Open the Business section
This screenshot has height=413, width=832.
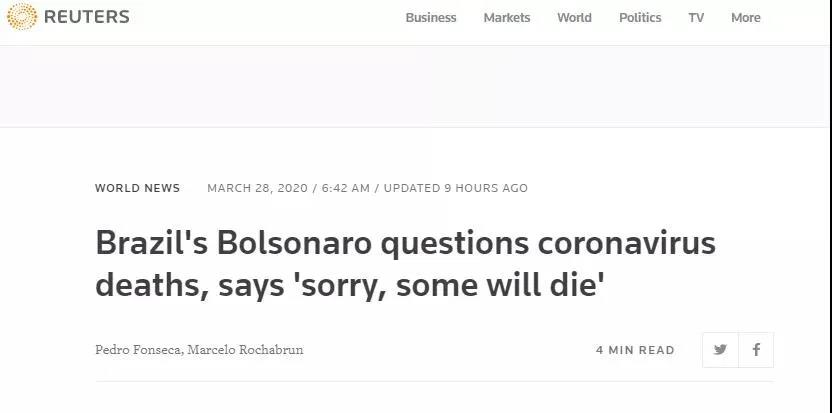coord(431,18)
